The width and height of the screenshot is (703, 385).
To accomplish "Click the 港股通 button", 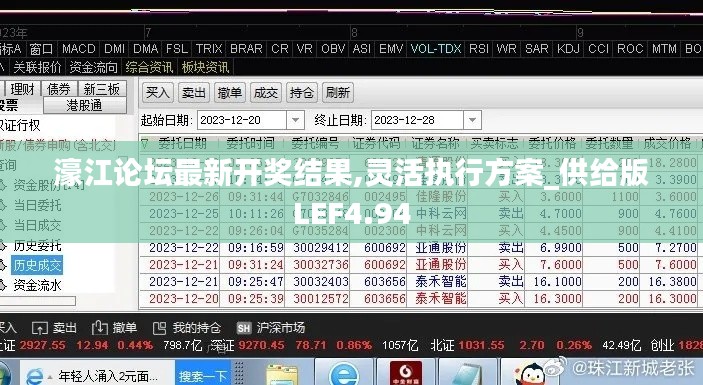I will [85, 106].
